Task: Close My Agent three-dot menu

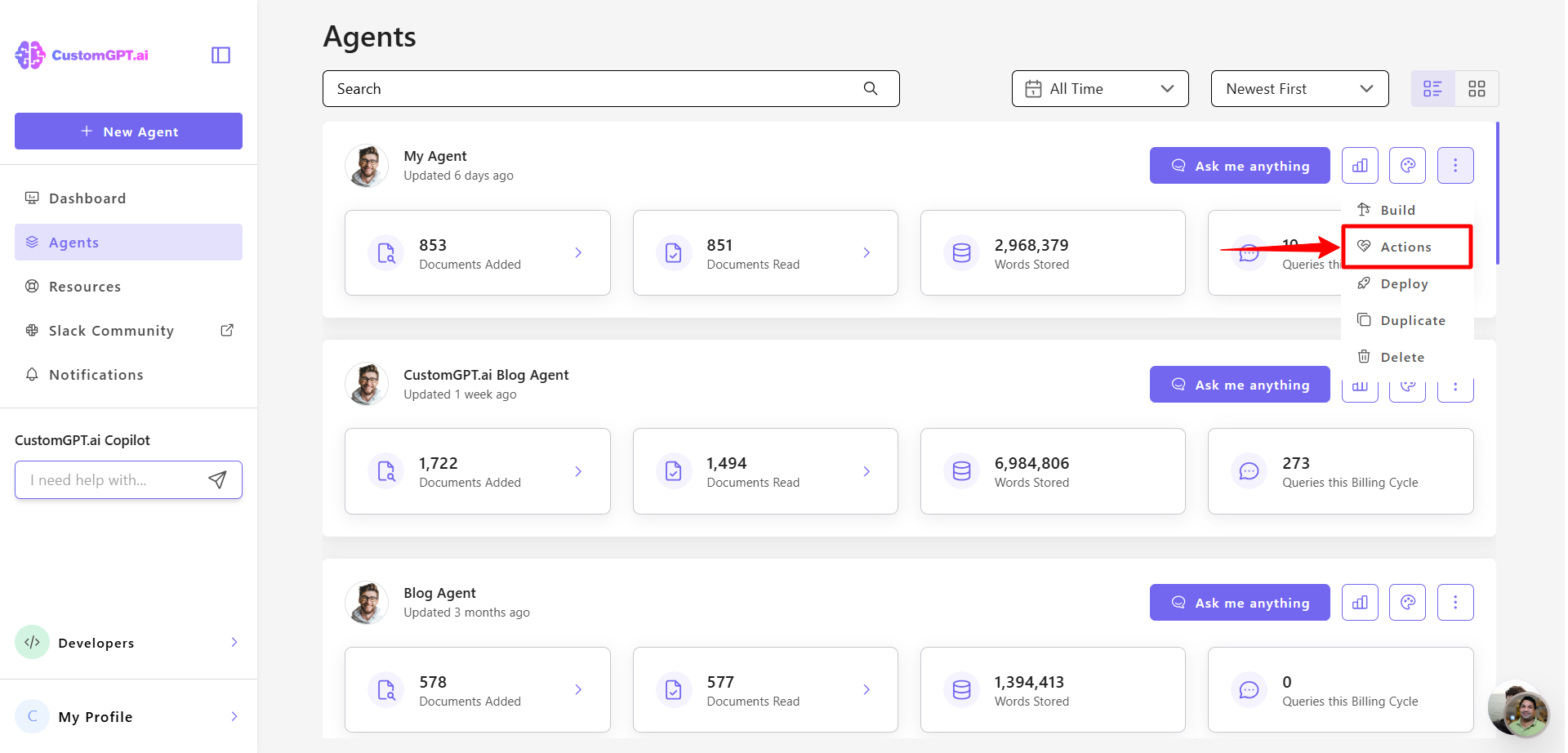Action: click(x=1455, y=165)
